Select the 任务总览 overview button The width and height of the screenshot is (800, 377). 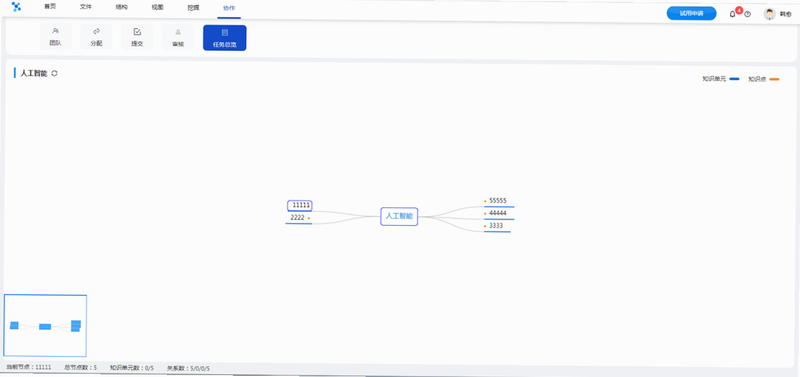[x=224, y=38]
